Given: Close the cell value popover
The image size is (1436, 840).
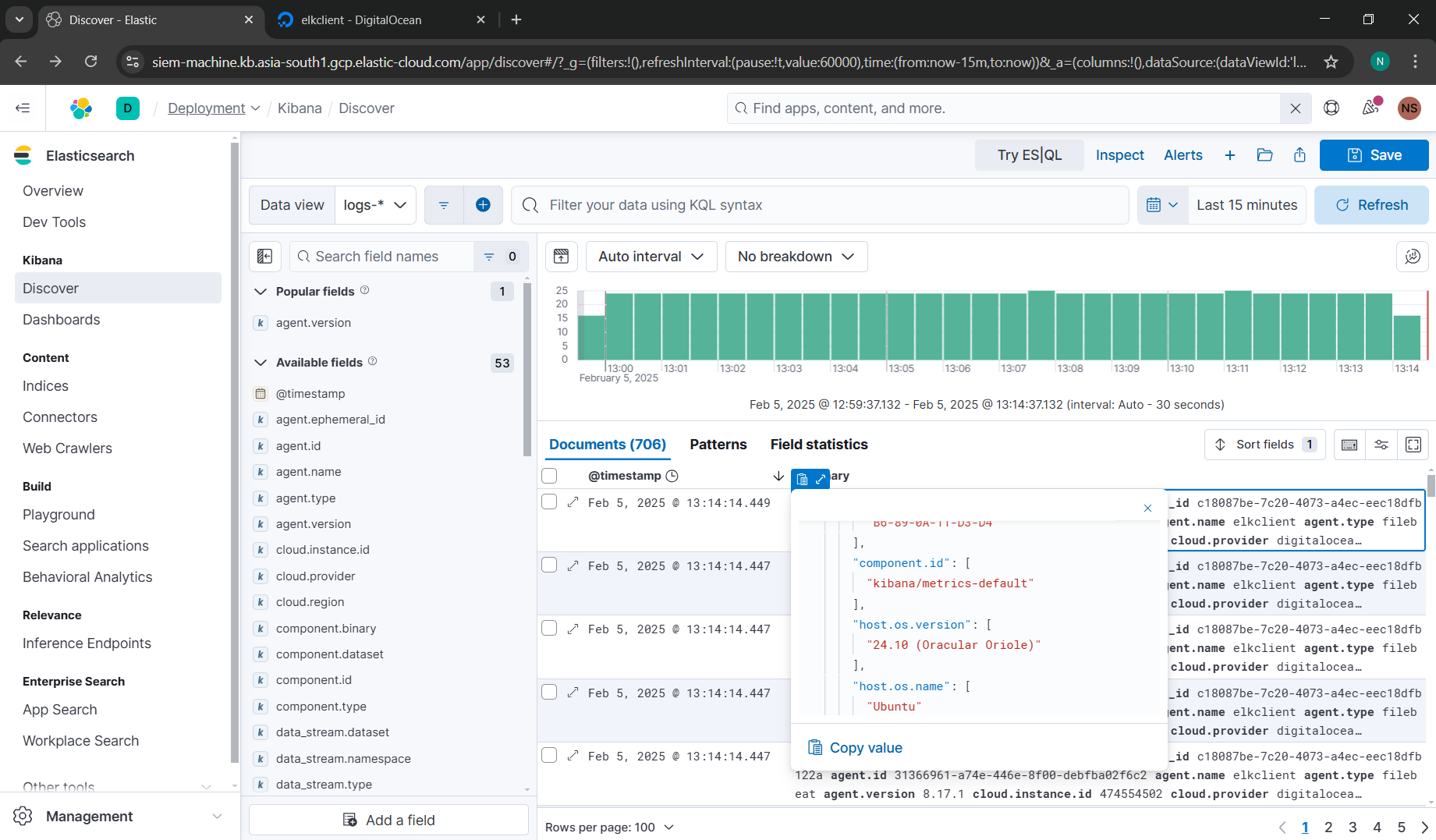Looking at the screenshot, I should click(1147, 508).
